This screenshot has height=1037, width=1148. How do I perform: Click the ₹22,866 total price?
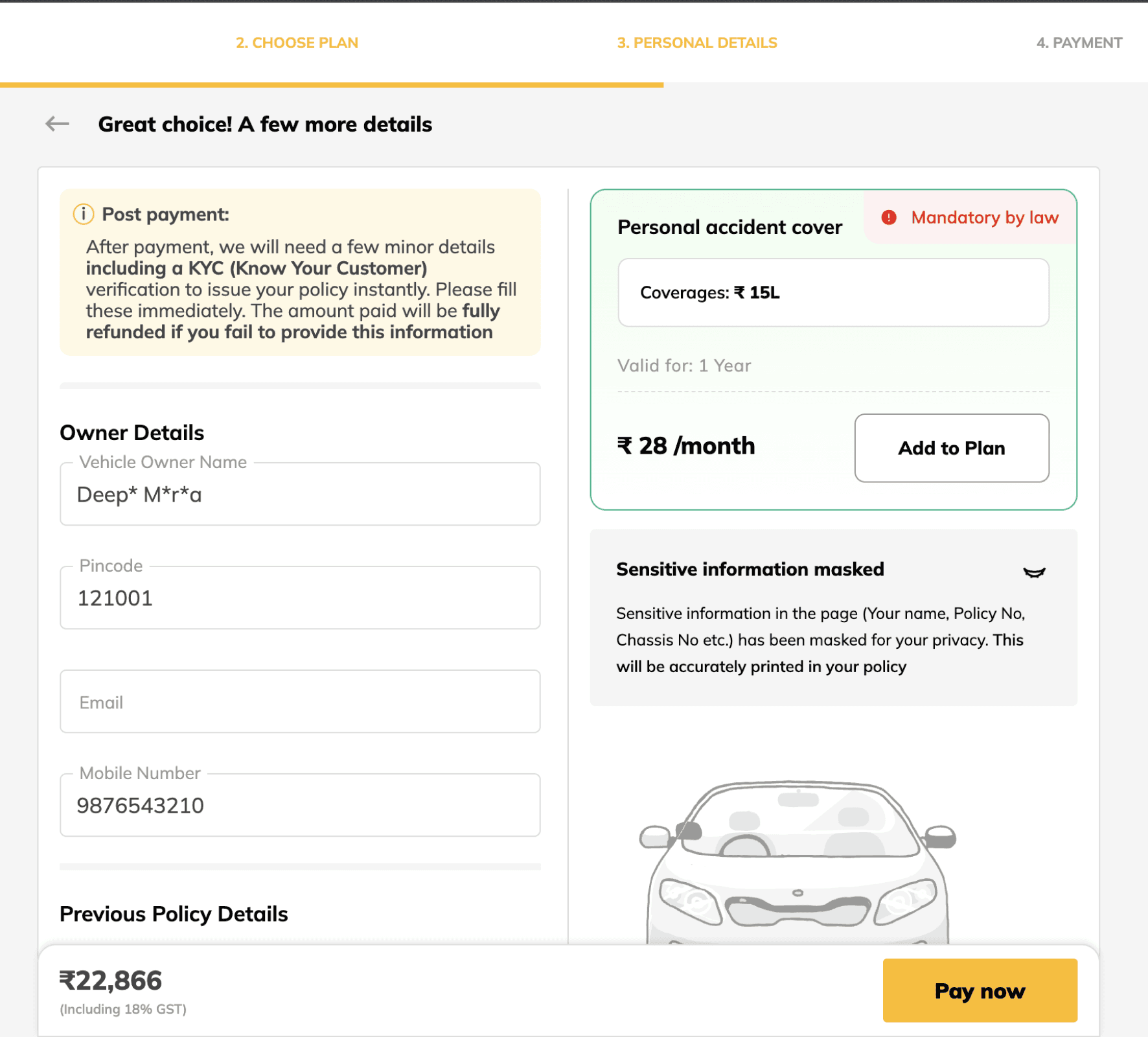tap(111, 981)
